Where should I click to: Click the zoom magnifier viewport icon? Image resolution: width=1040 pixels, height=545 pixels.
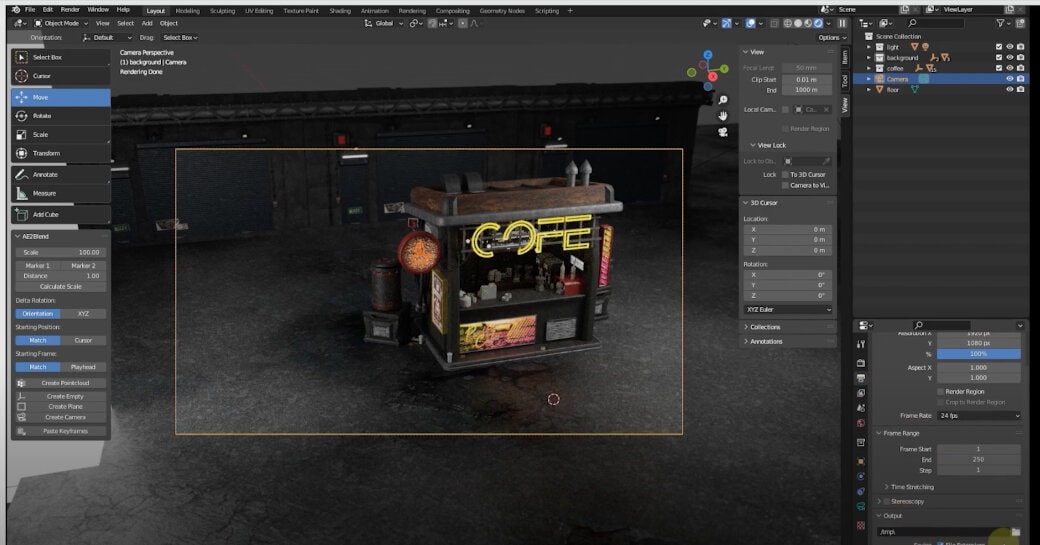tap(722, 100)
